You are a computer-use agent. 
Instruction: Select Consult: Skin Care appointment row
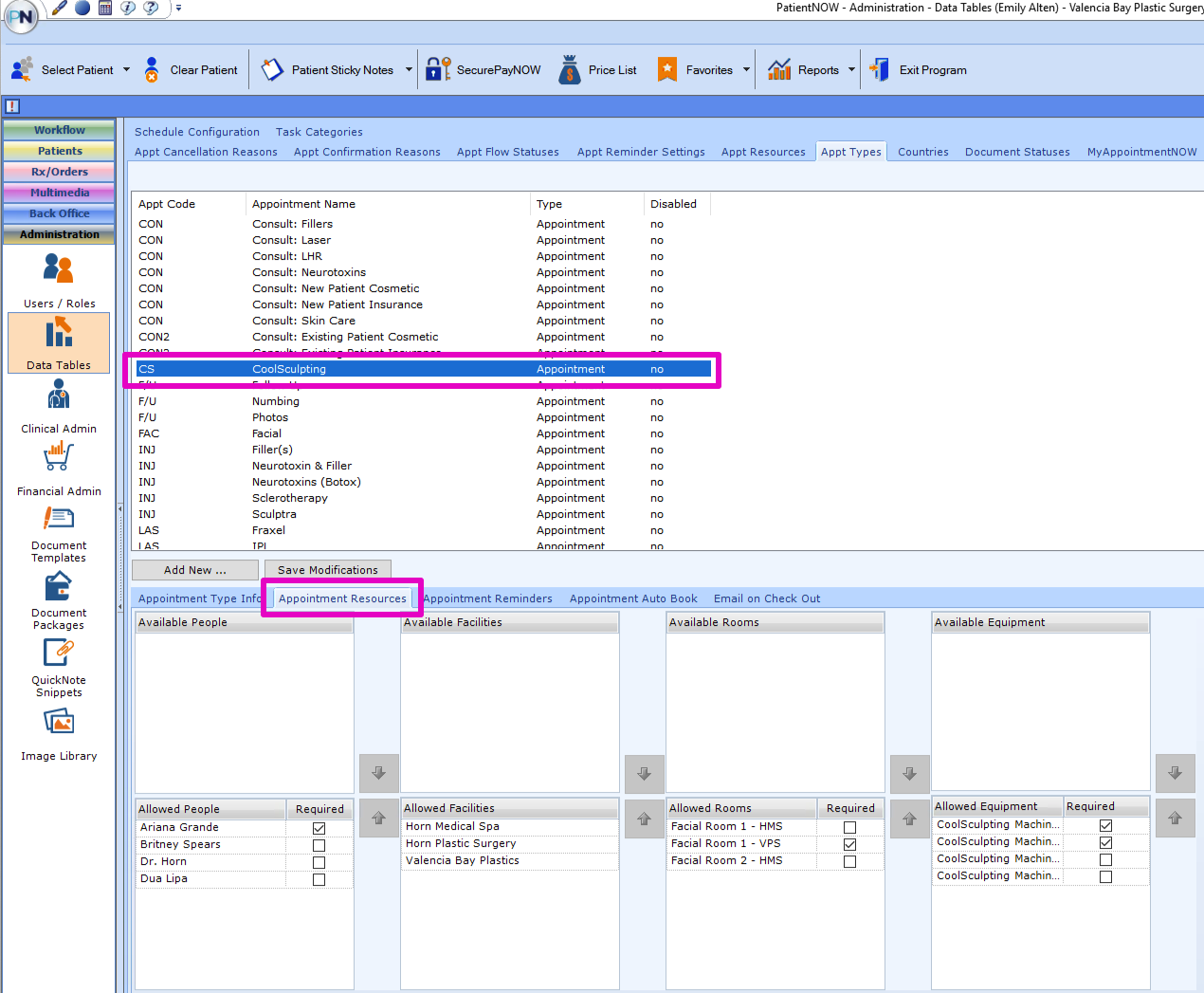click(421, 321)
